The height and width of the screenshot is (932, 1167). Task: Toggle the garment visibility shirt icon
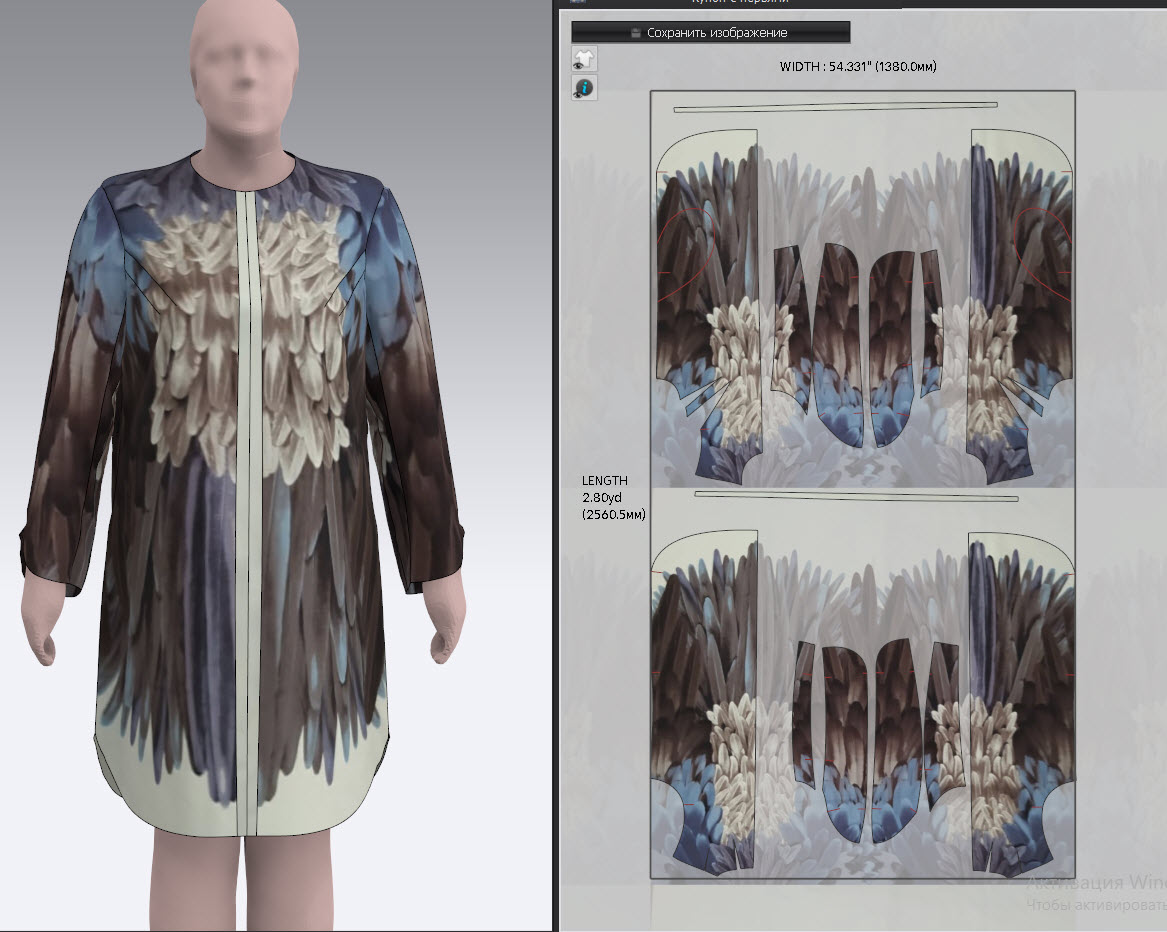[x=584, y=59]
